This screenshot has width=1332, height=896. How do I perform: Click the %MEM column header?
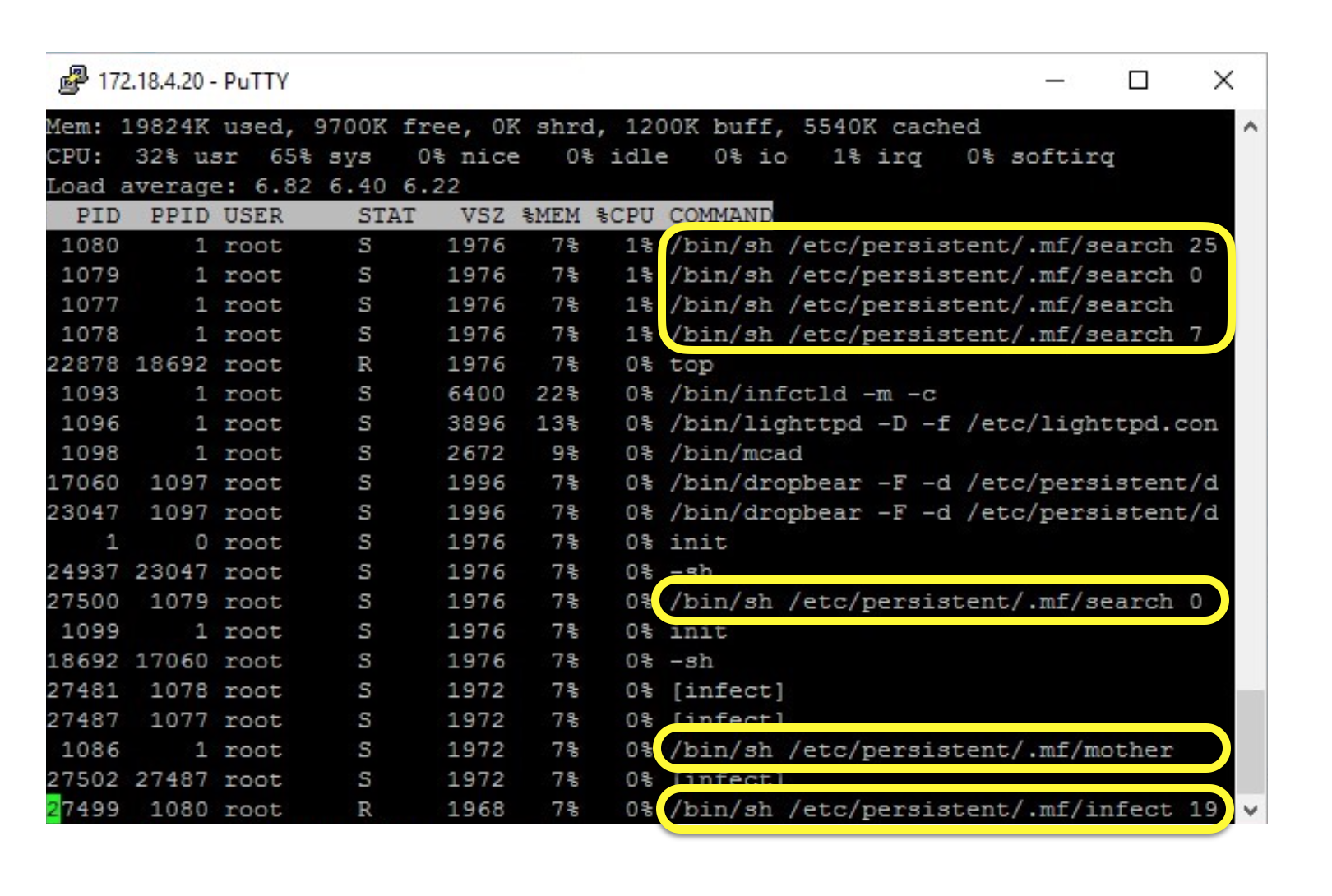pyautogui.click(x=551, y=215)
